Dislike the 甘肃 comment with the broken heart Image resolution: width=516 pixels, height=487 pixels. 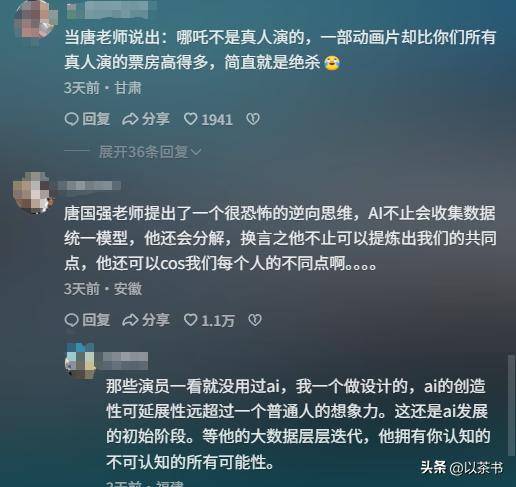(x=253, y=119)
